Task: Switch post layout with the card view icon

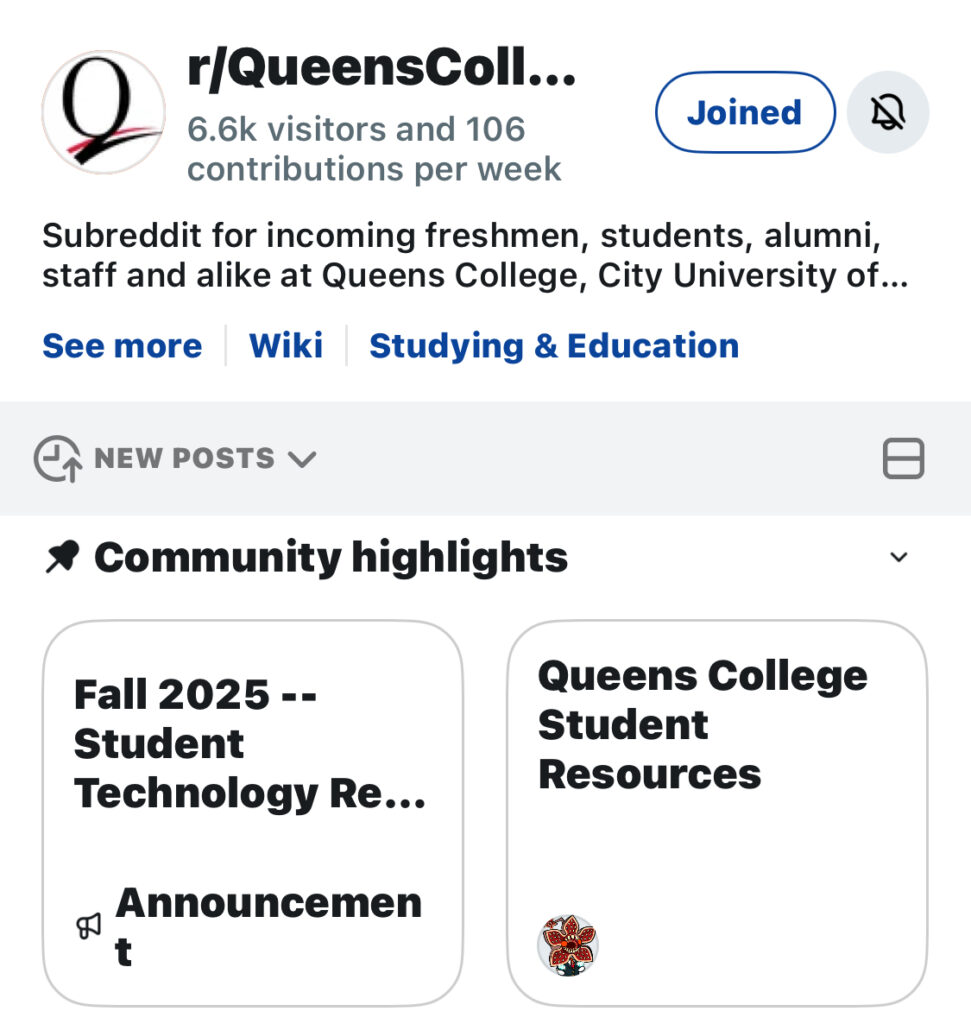Action: coord(903,459)
